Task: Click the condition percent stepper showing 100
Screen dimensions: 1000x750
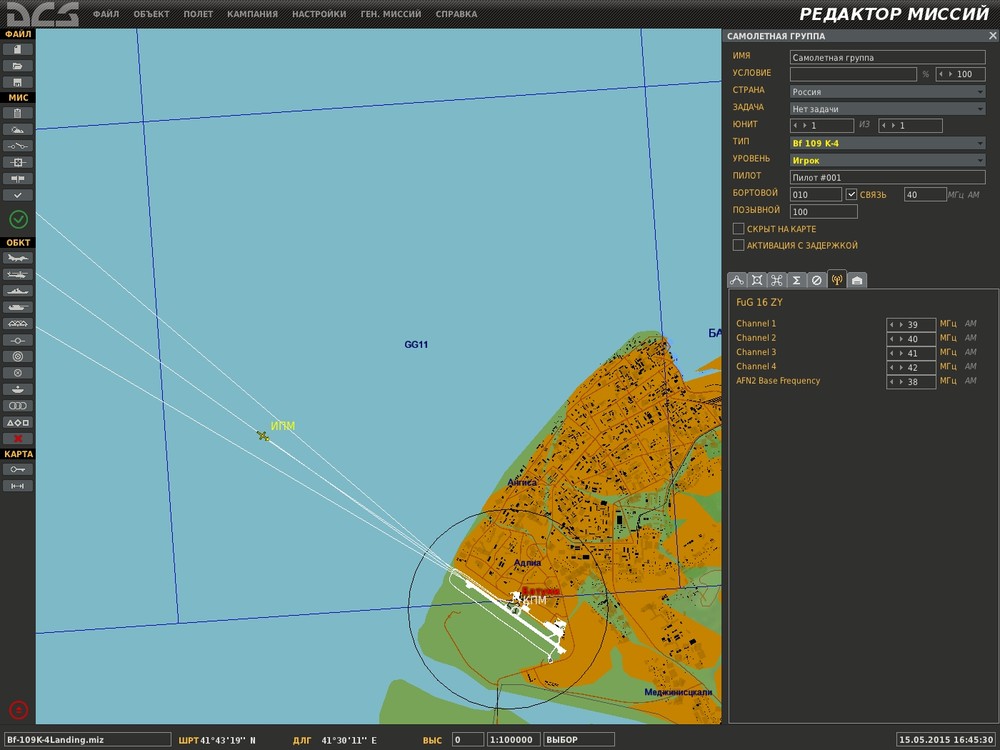Action: click(960, 74)
